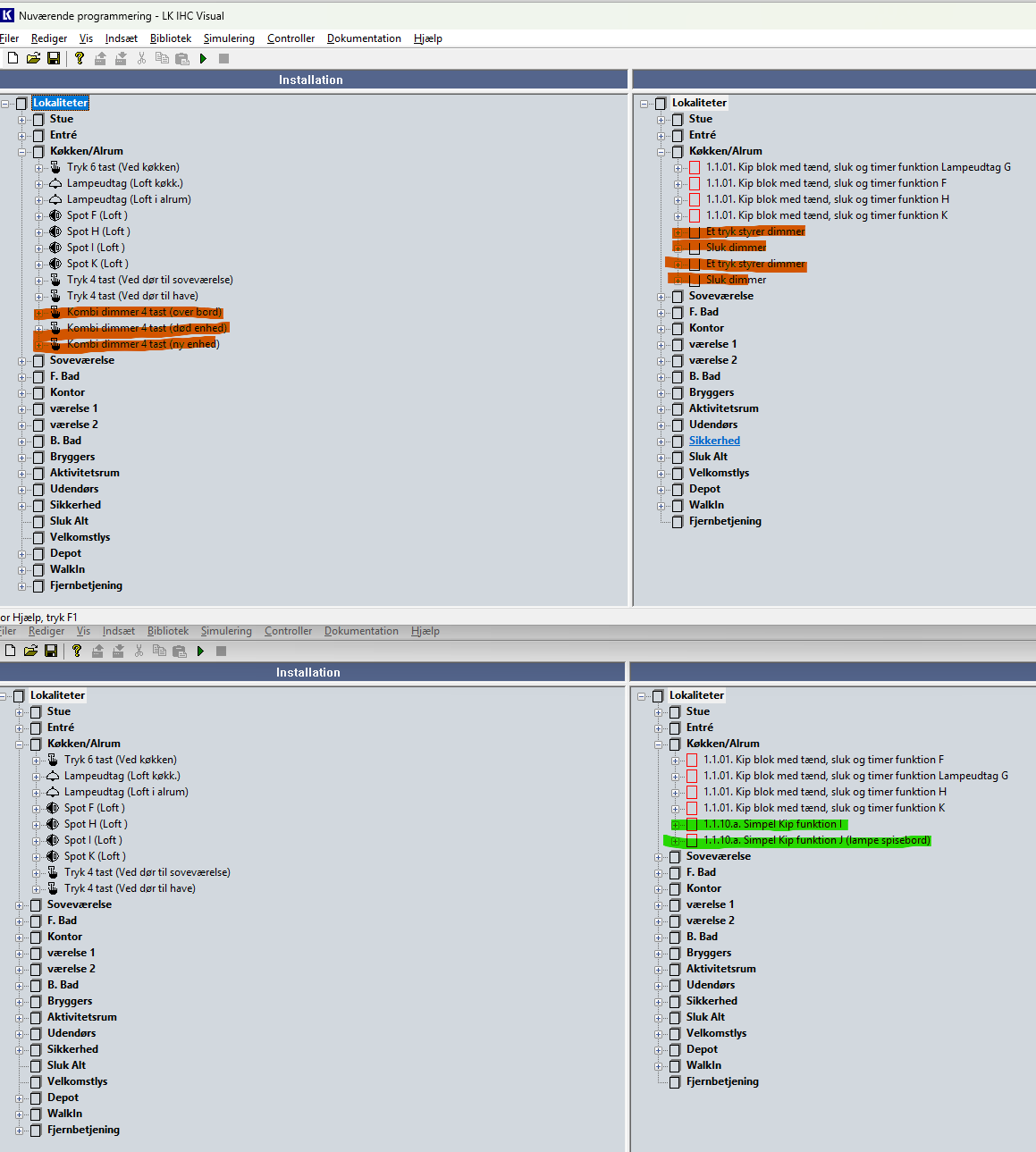1036x1152 pixels.
Task: Open Controller menu in the active menu bar
Action: point(291,38)
